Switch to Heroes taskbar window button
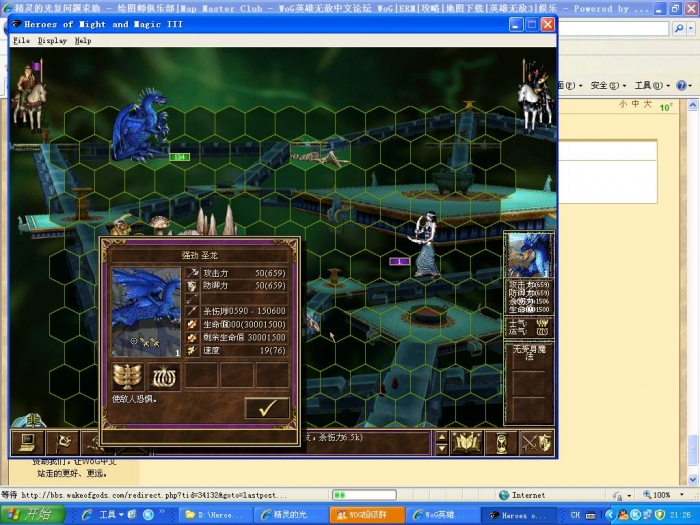 click(519, 515)
